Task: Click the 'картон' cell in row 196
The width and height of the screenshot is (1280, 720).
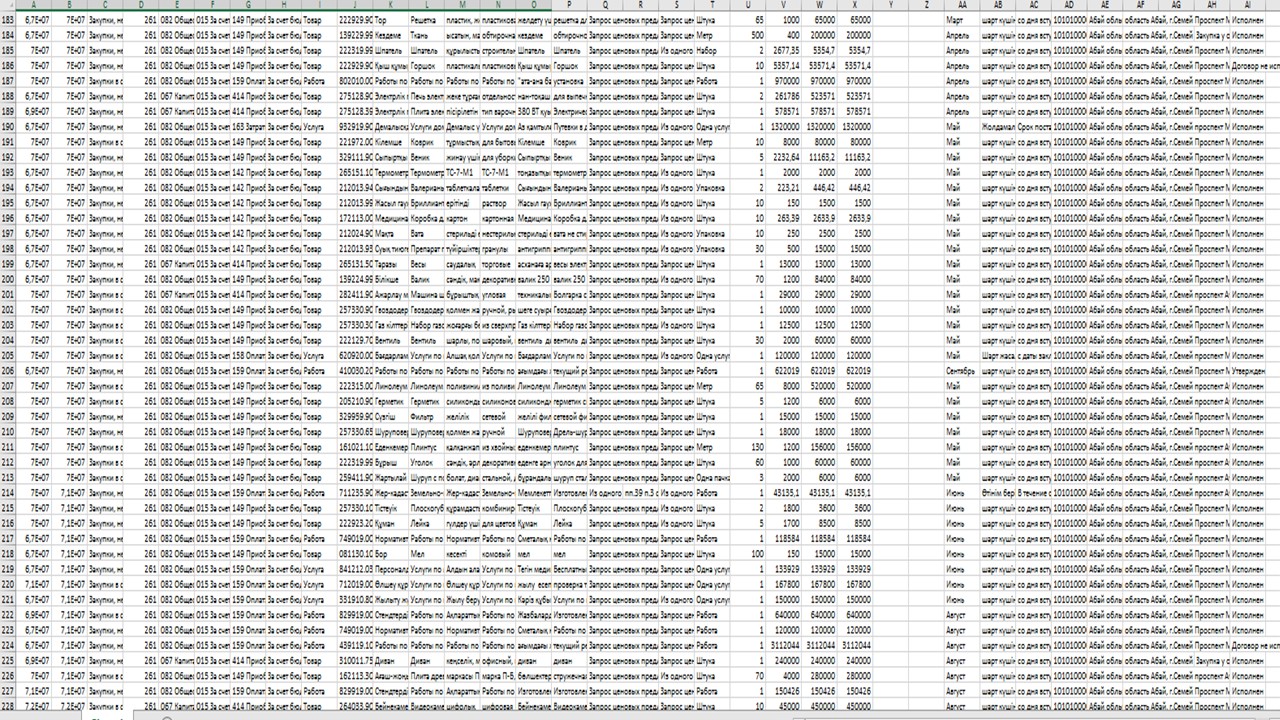Action: click(x=462, y=218)
